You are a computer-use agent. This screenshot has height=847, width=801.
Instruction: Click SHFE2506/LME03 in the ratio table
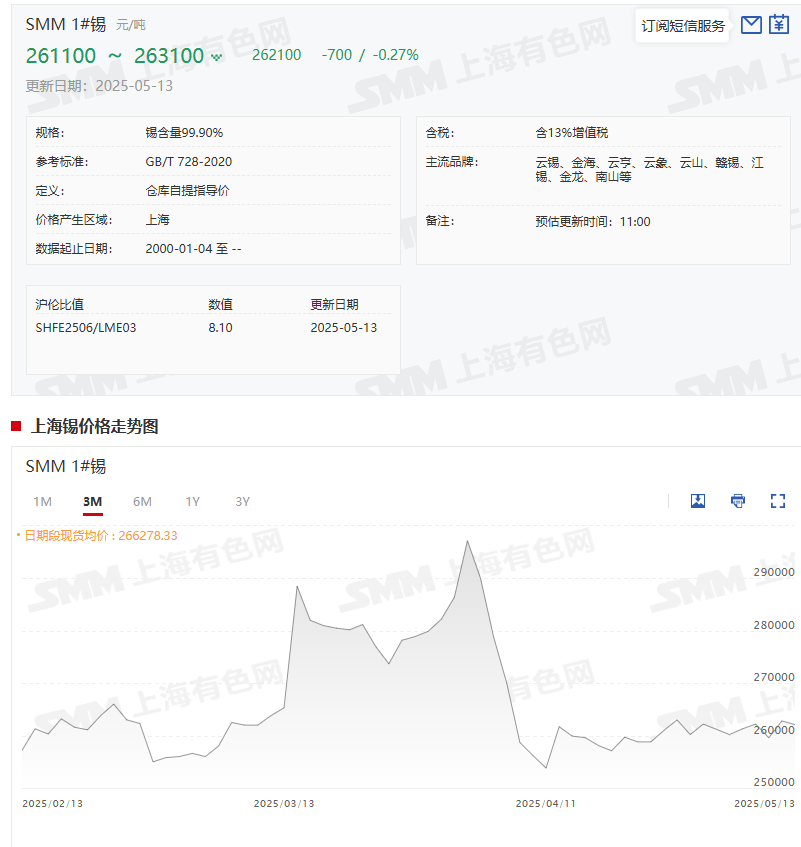pos(86,327)
